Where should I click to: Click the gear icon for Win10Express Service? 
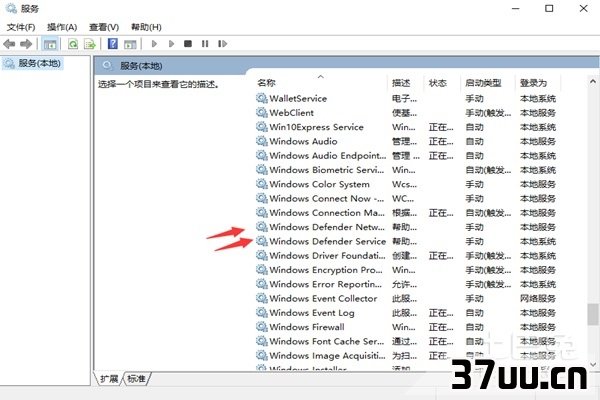pyautogui.click(x=262, y=127)
